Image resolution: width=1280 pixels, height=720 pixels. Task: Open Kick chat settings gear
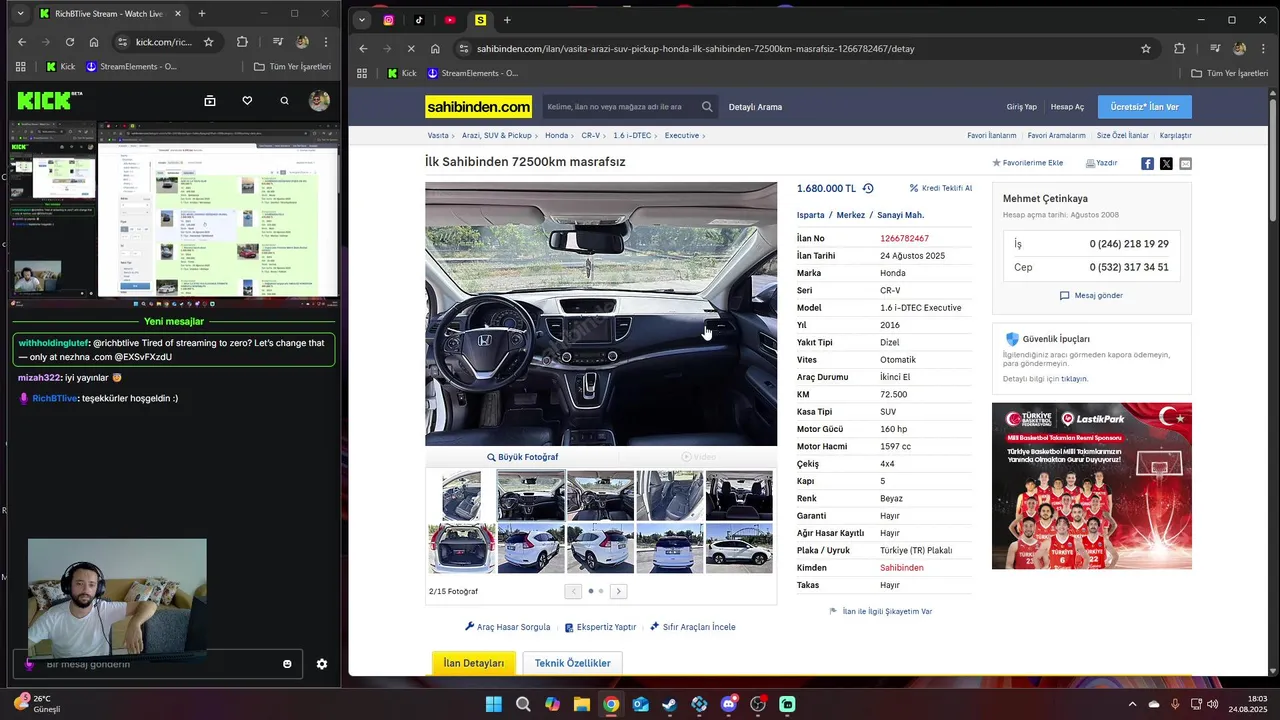click(x=322, y=664)
